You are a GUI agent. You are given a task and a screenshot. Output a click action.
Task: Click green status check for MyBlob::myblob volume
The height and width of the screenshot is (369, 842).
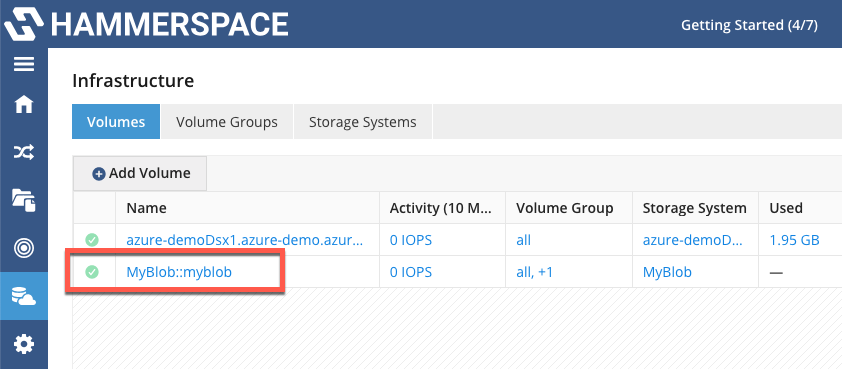[x=92, y=272]
